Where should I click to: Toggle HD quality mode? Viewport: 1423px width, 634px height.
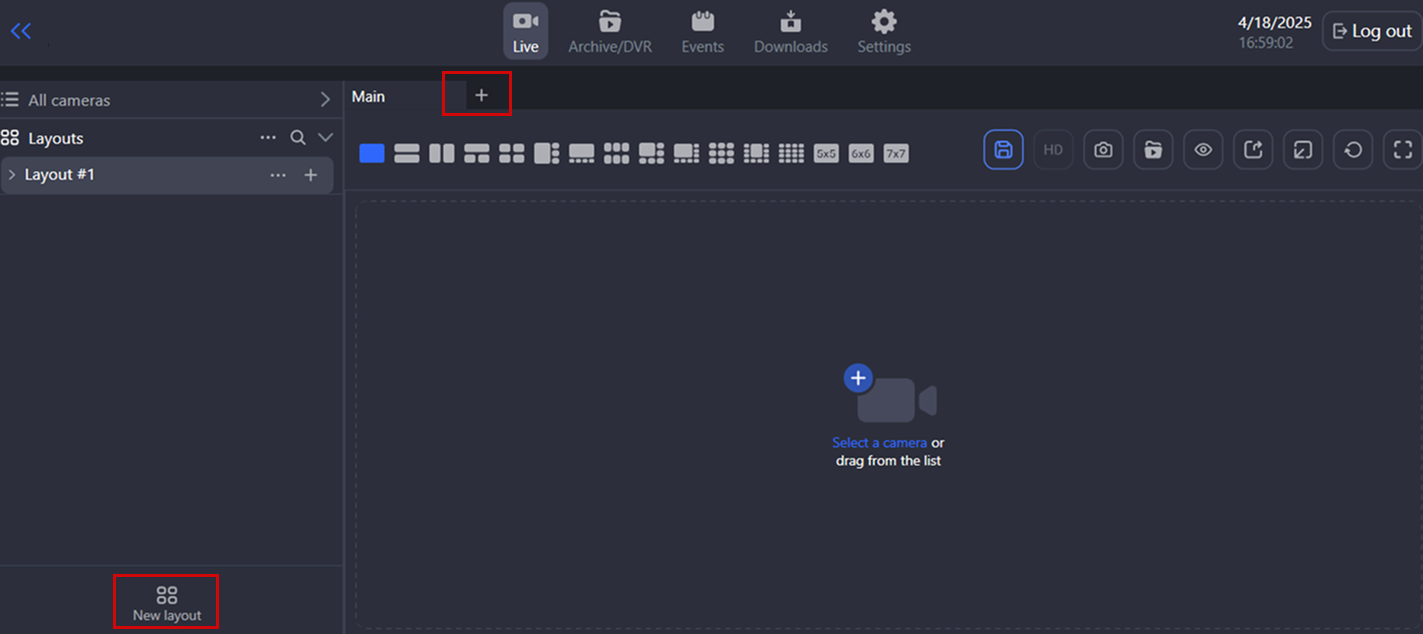pos(1053,150)
